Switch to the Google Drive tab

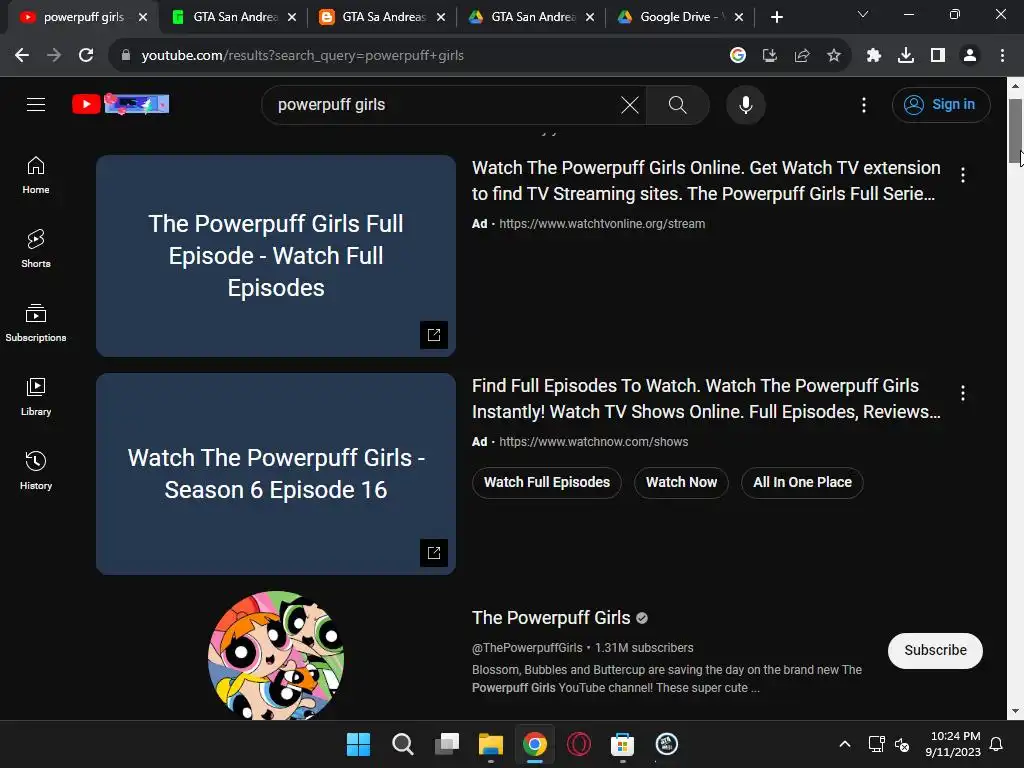coord(679,17)
